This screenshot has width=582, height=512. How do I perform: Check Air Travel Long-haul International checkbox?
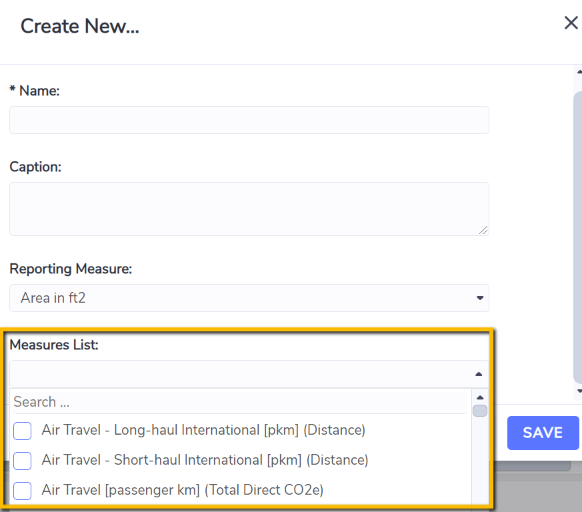tap(22, 431)
